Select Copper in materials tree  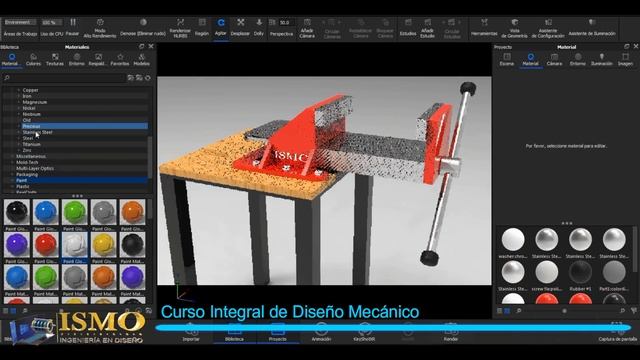[x=31, y=90]
